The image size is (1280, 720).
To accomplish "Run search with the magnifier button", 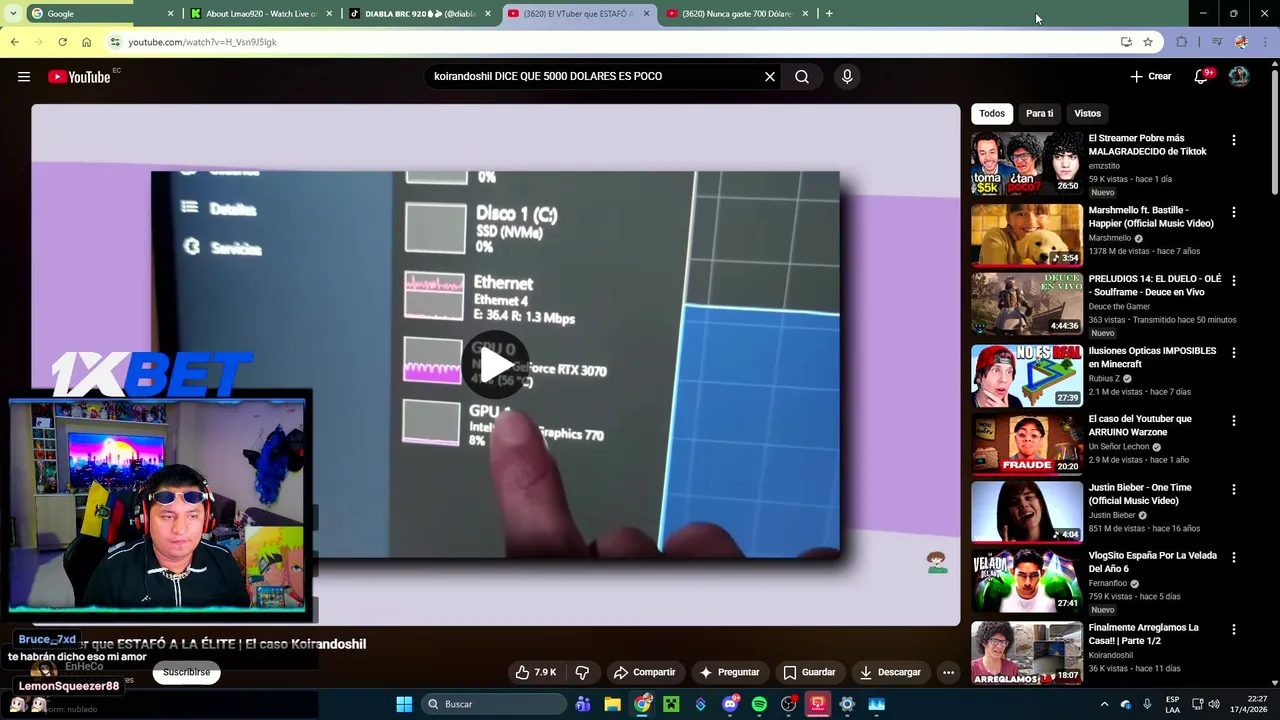I will click(802, 77).
